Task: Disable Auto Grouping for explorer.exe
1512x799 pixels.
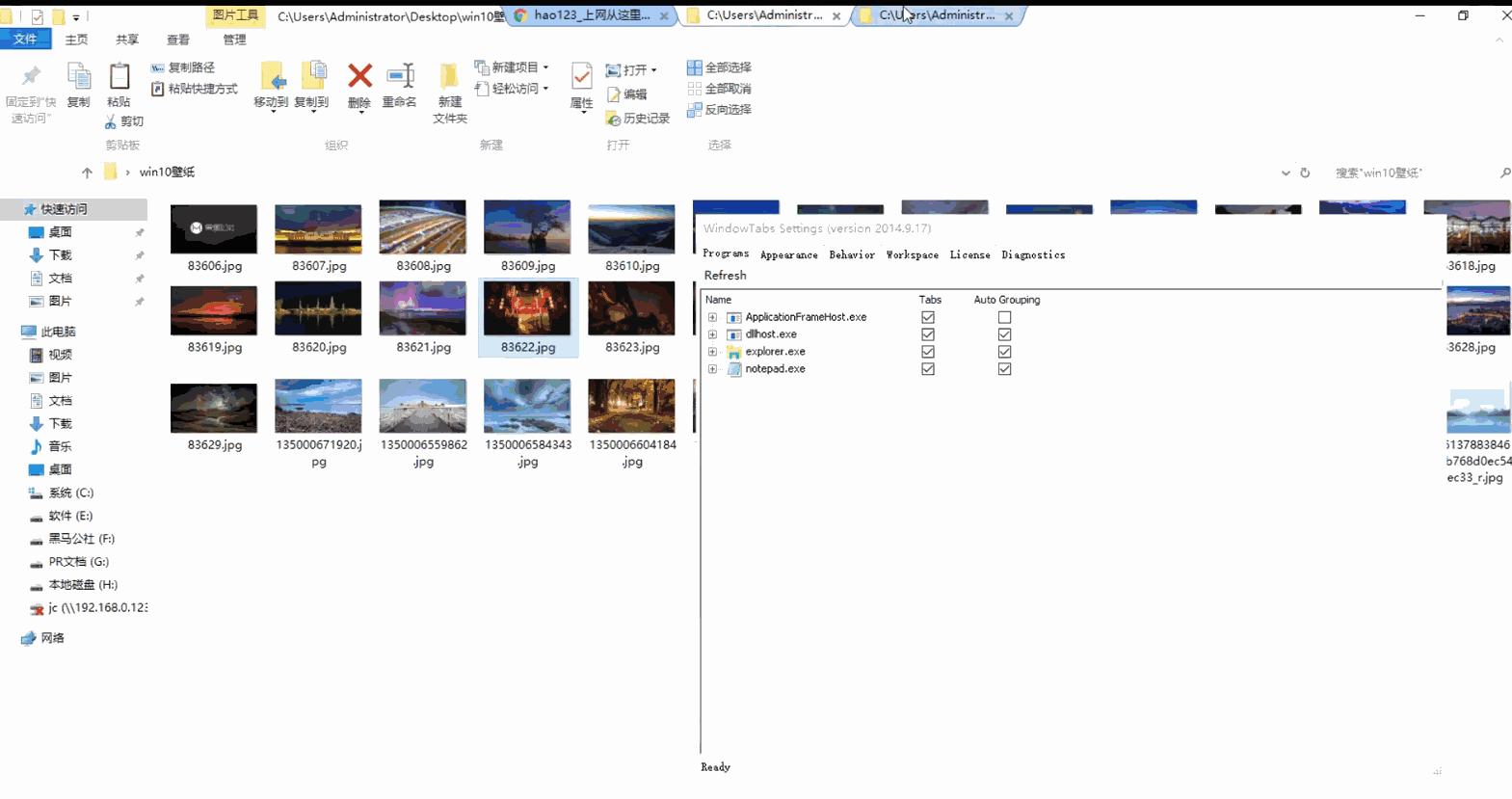Action: pos(1004,352)
